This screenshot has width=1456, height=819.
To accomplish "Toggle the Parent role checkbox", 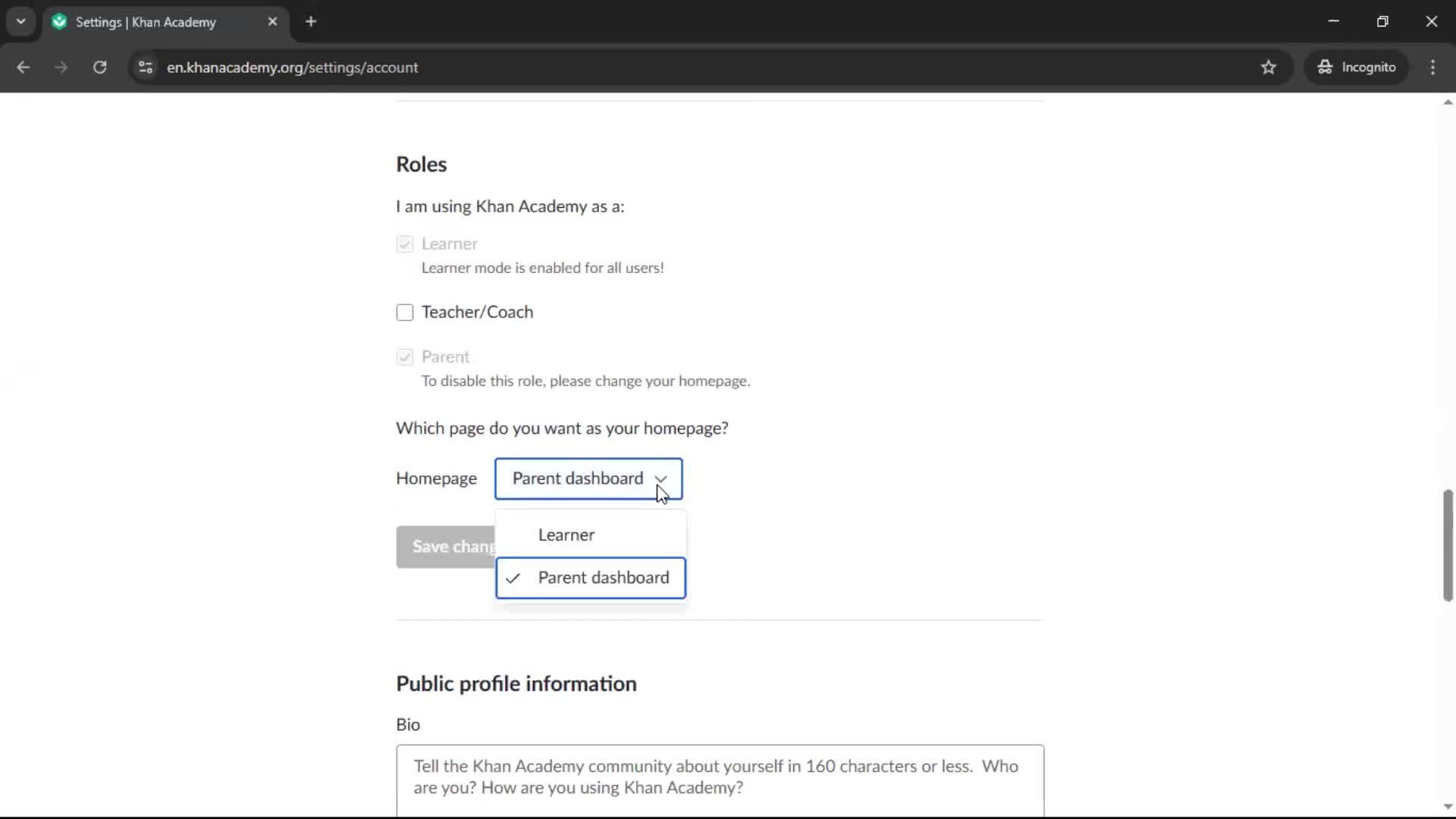I will coord(405,357).
